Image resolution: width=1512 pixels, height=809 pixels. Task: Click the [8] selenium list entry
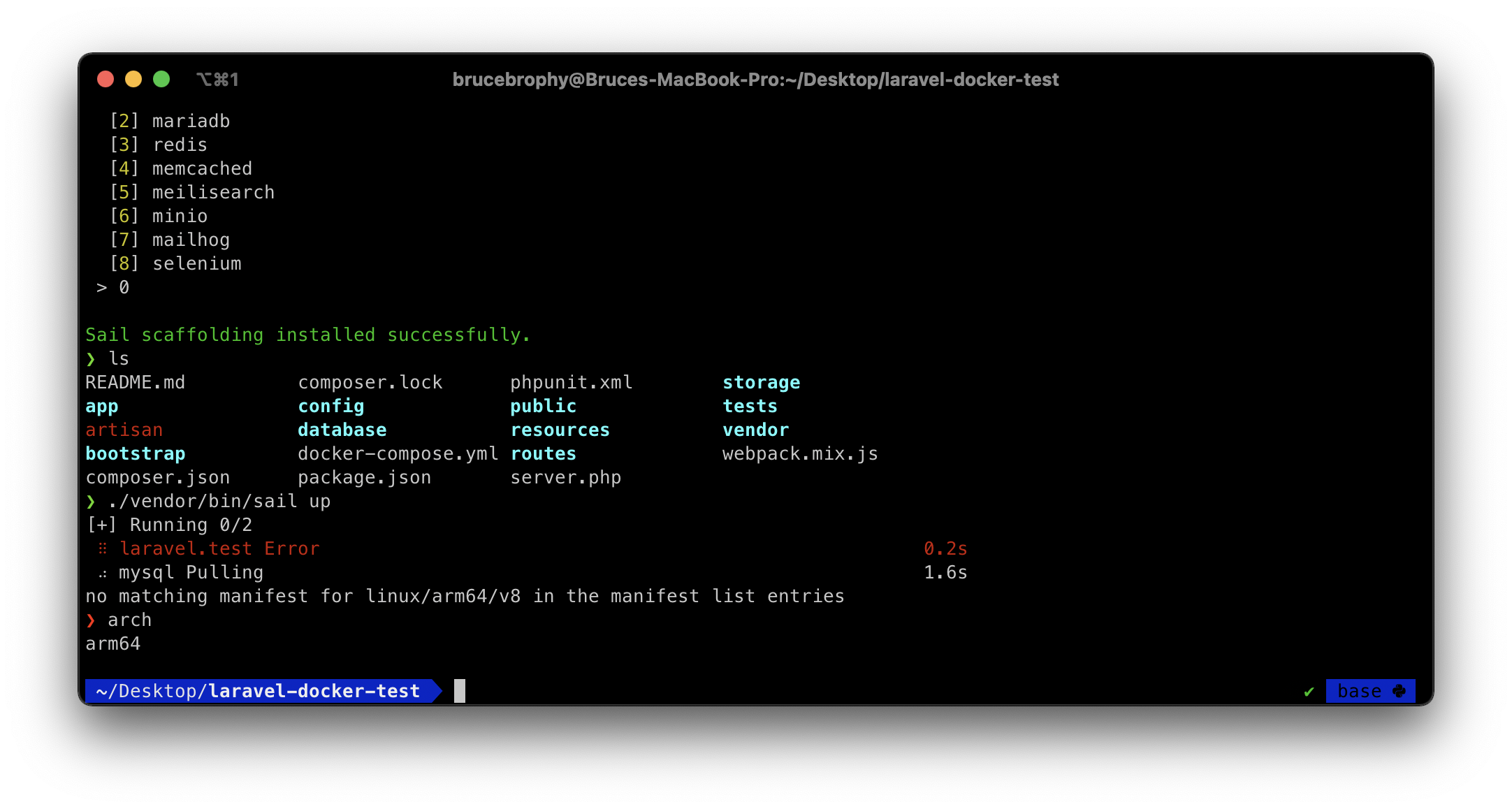tap(176, 263)
